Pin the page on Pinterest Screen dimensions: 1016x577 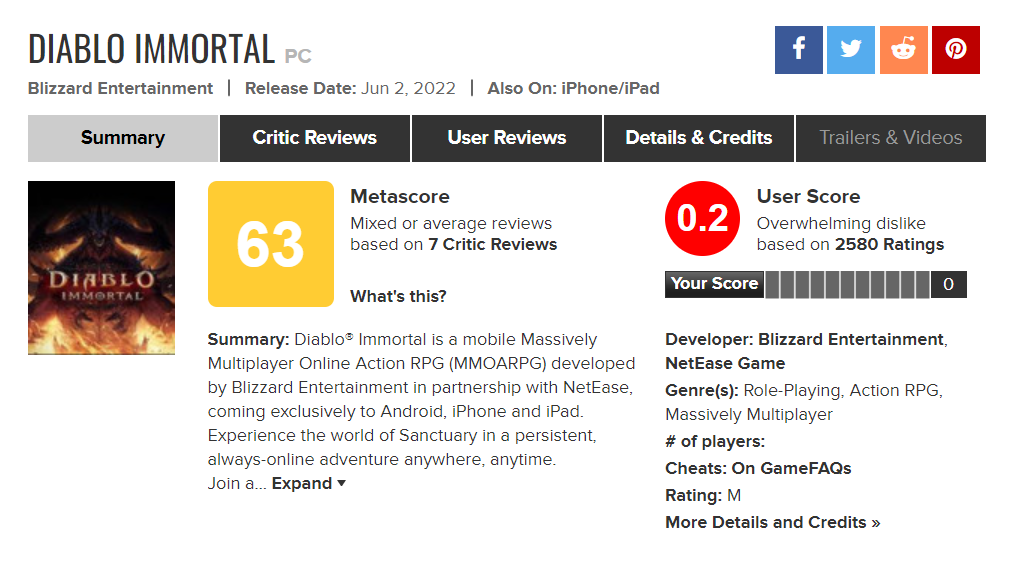point(955,50)
